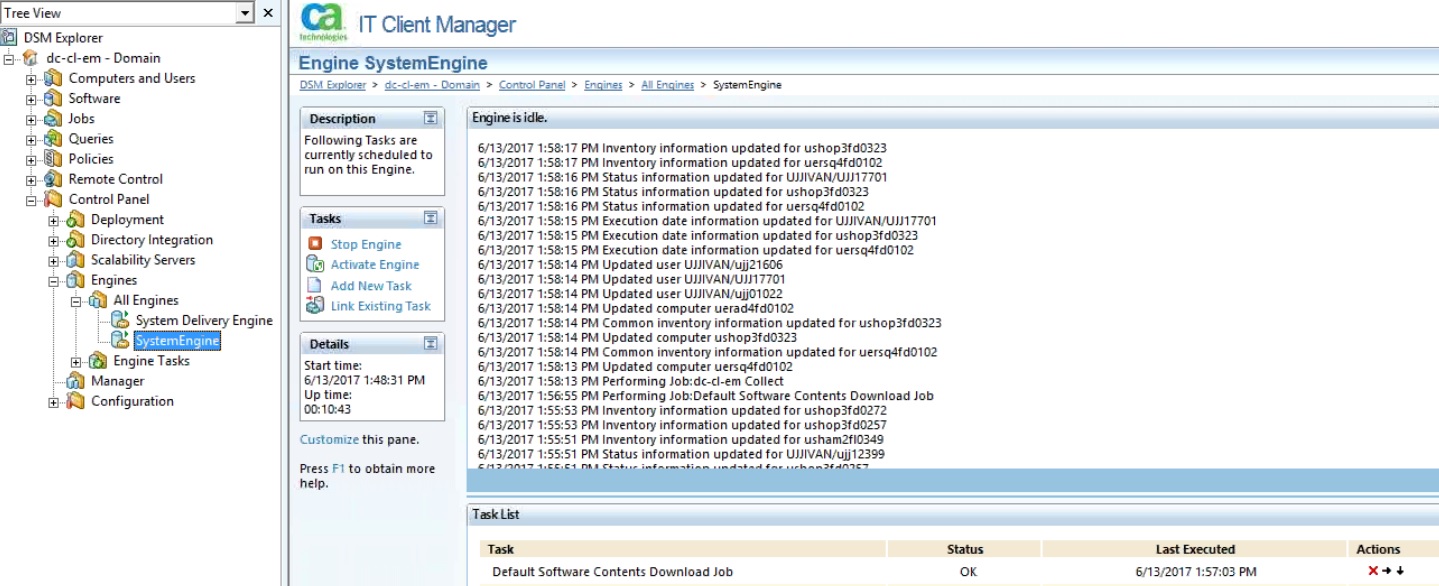This screenshot has width=1439, height=586.
Task: Click the down arrow action icon
Action: pyautogui.click(x=1400, y=571)
